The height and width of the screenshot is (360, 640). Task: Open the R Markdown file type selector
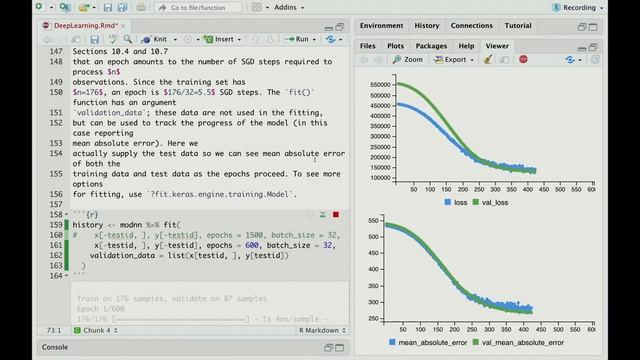(x=322, y=330)
